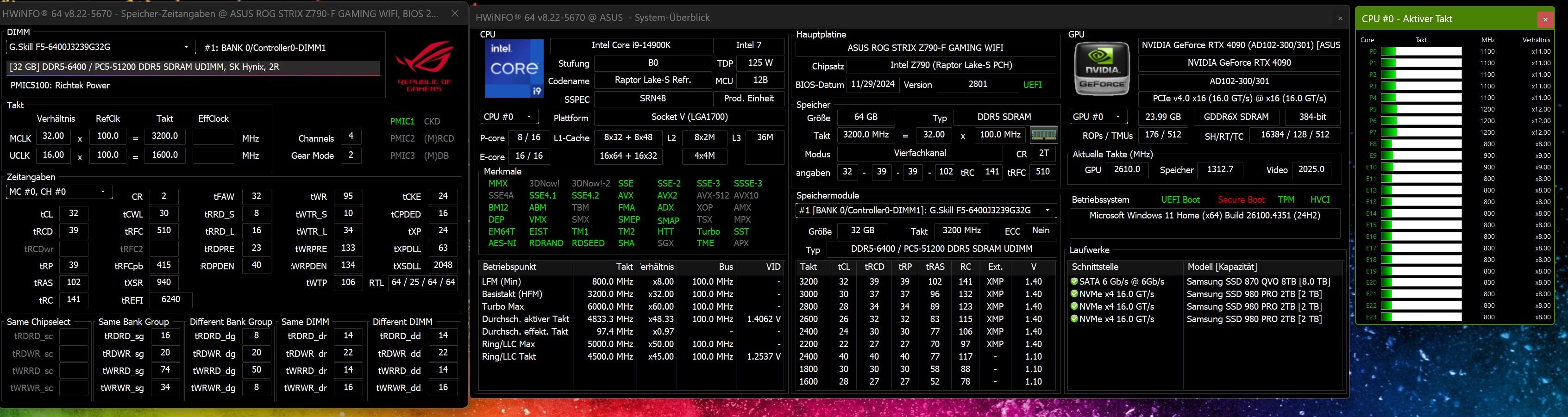Viewport: 1568px width, 417px height.
Task: Click the Ring/LLC Max row
Action: (631, 344)
